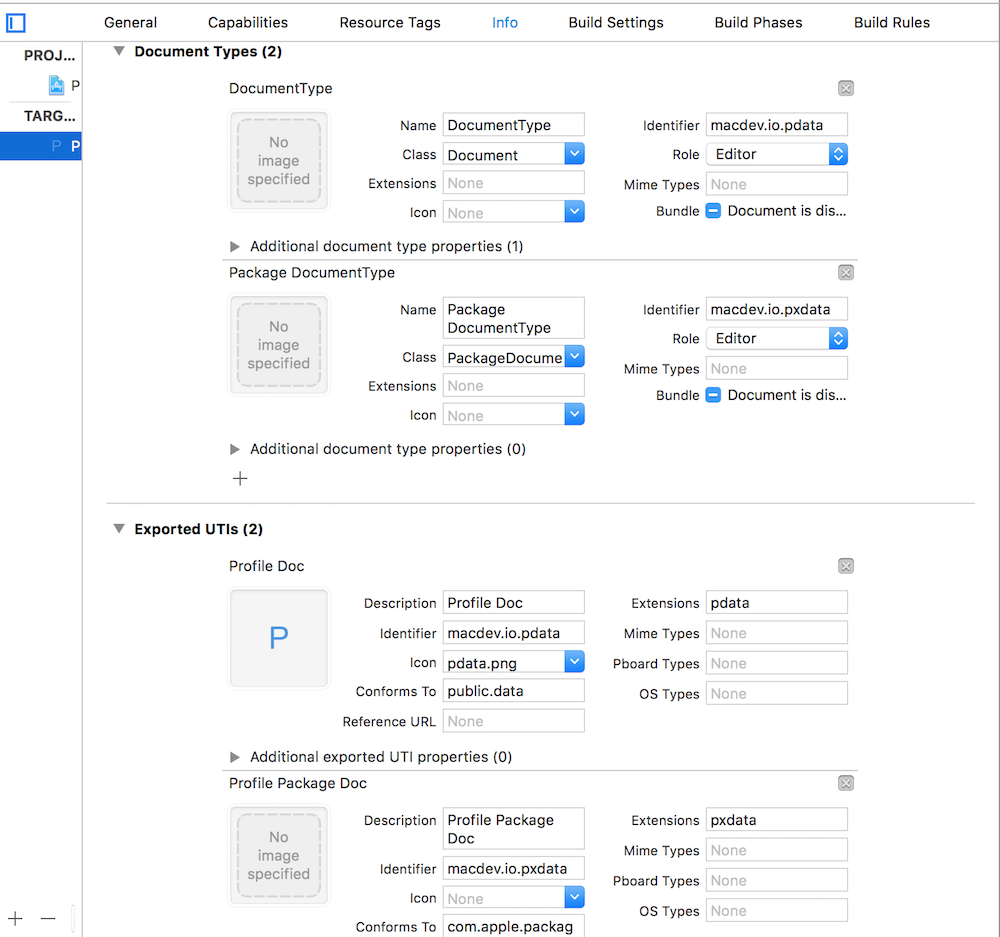Add a new document type with plus icon

(240, 479)
